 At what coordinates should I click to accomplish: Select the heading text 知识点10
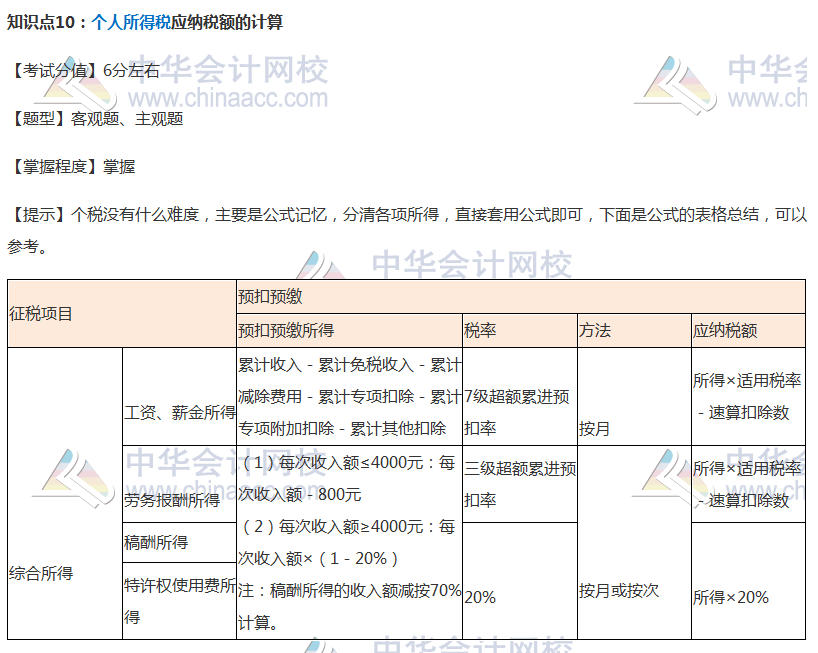[41, 22]
